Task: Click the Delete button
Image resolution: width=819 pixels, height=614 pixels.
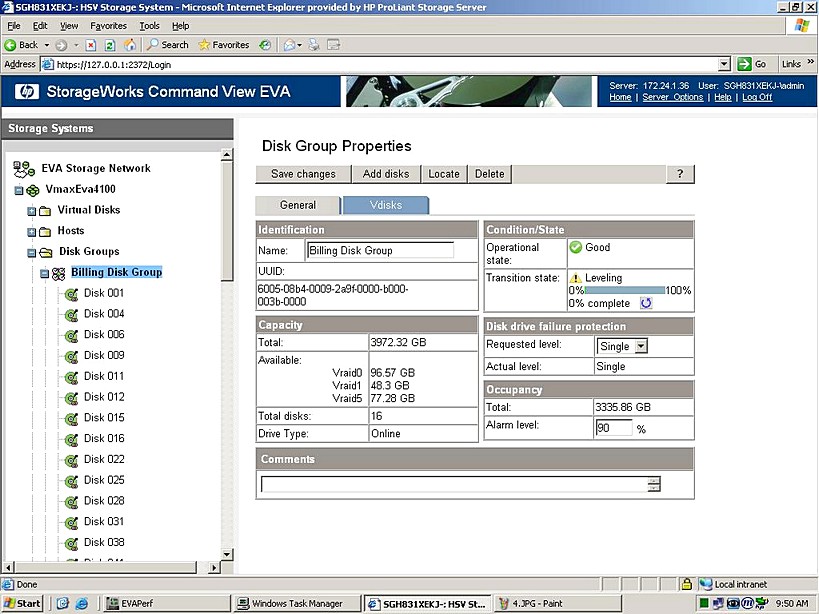Action: pyautogui.click(x=489, y=174)
